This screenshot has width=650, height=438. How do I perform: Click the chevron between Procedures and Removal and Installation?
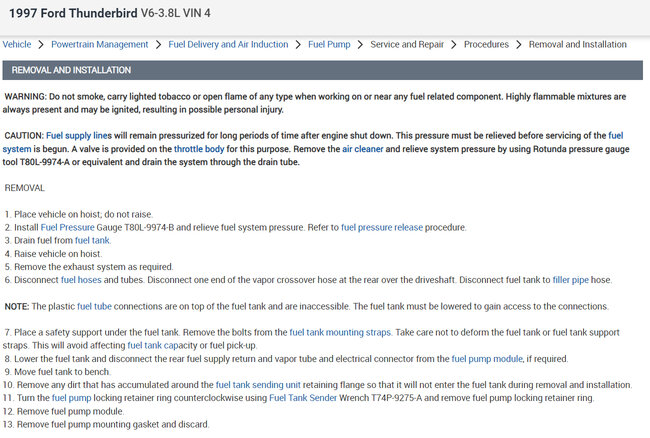[518, 45]
